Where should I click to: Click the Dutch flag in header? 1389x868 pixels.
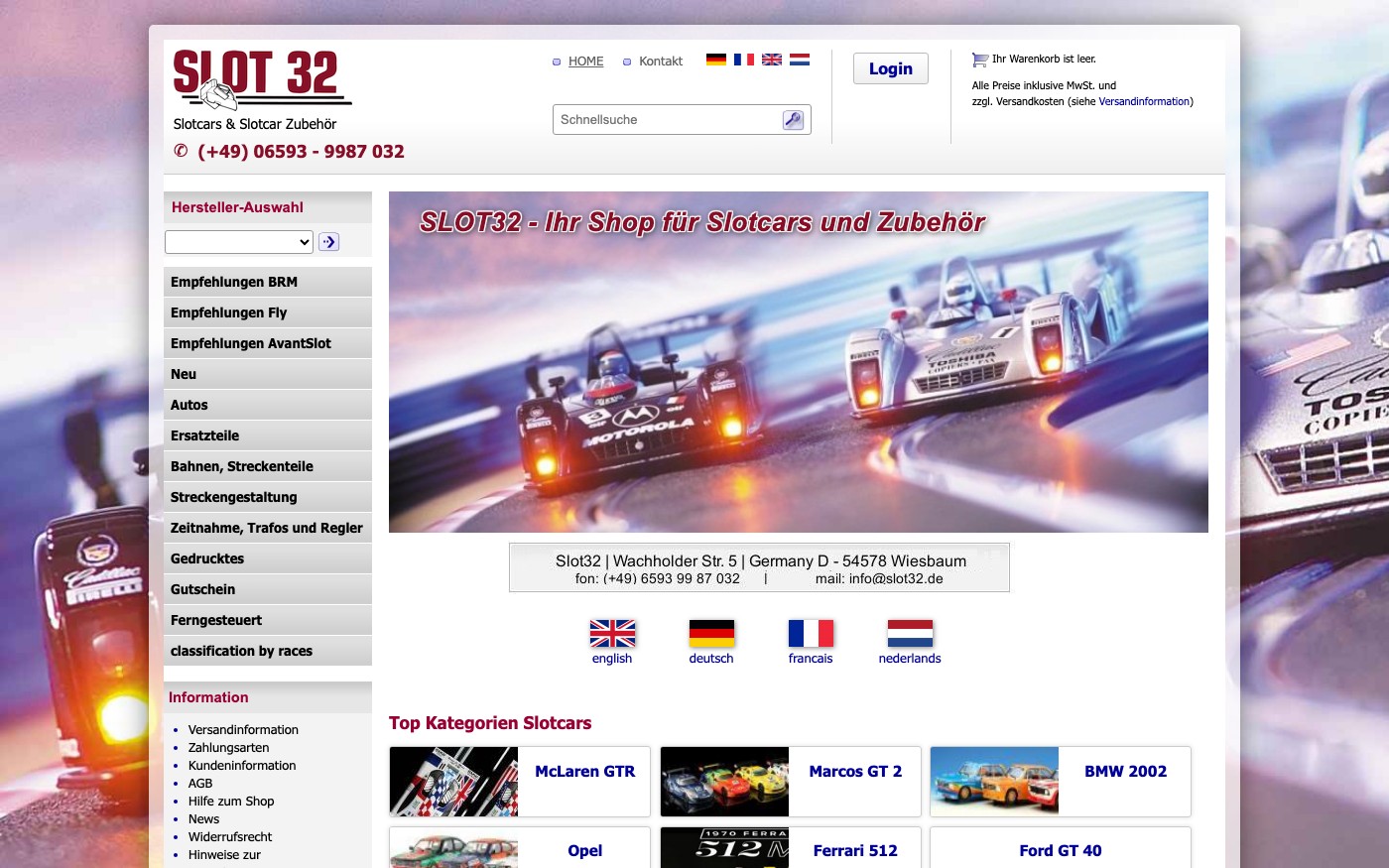pos(800,60)
